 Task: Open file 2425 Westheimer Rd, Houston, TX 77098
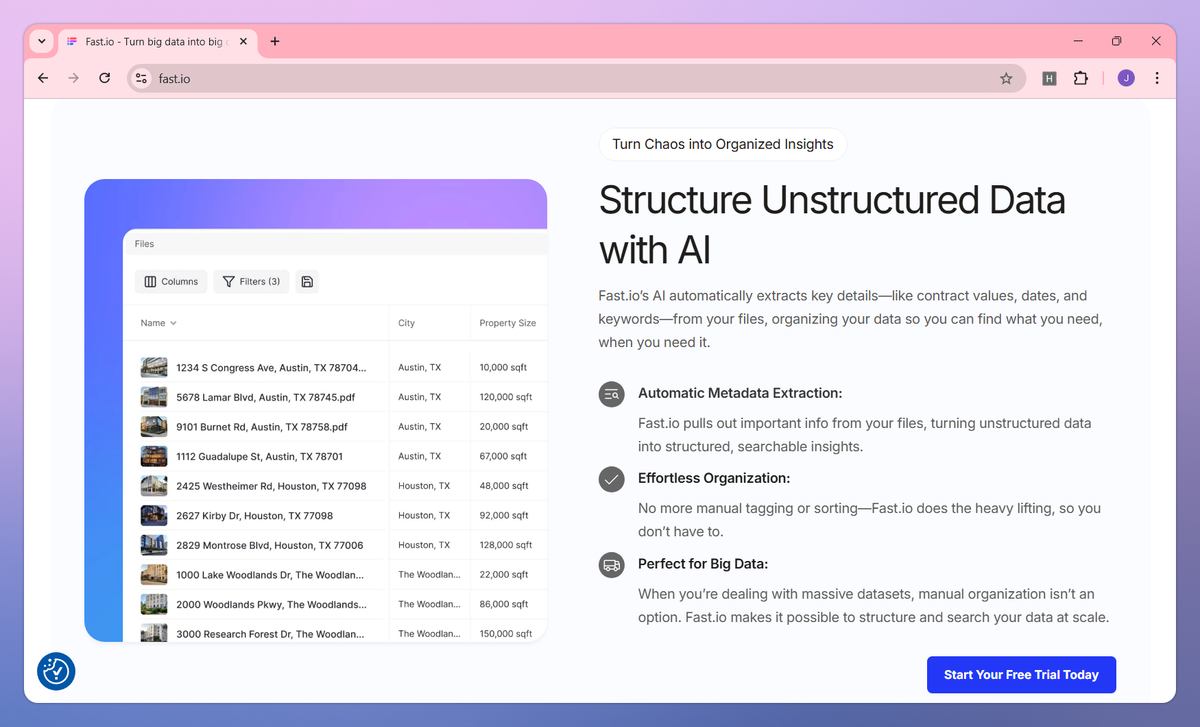click(x=271, y=486)
